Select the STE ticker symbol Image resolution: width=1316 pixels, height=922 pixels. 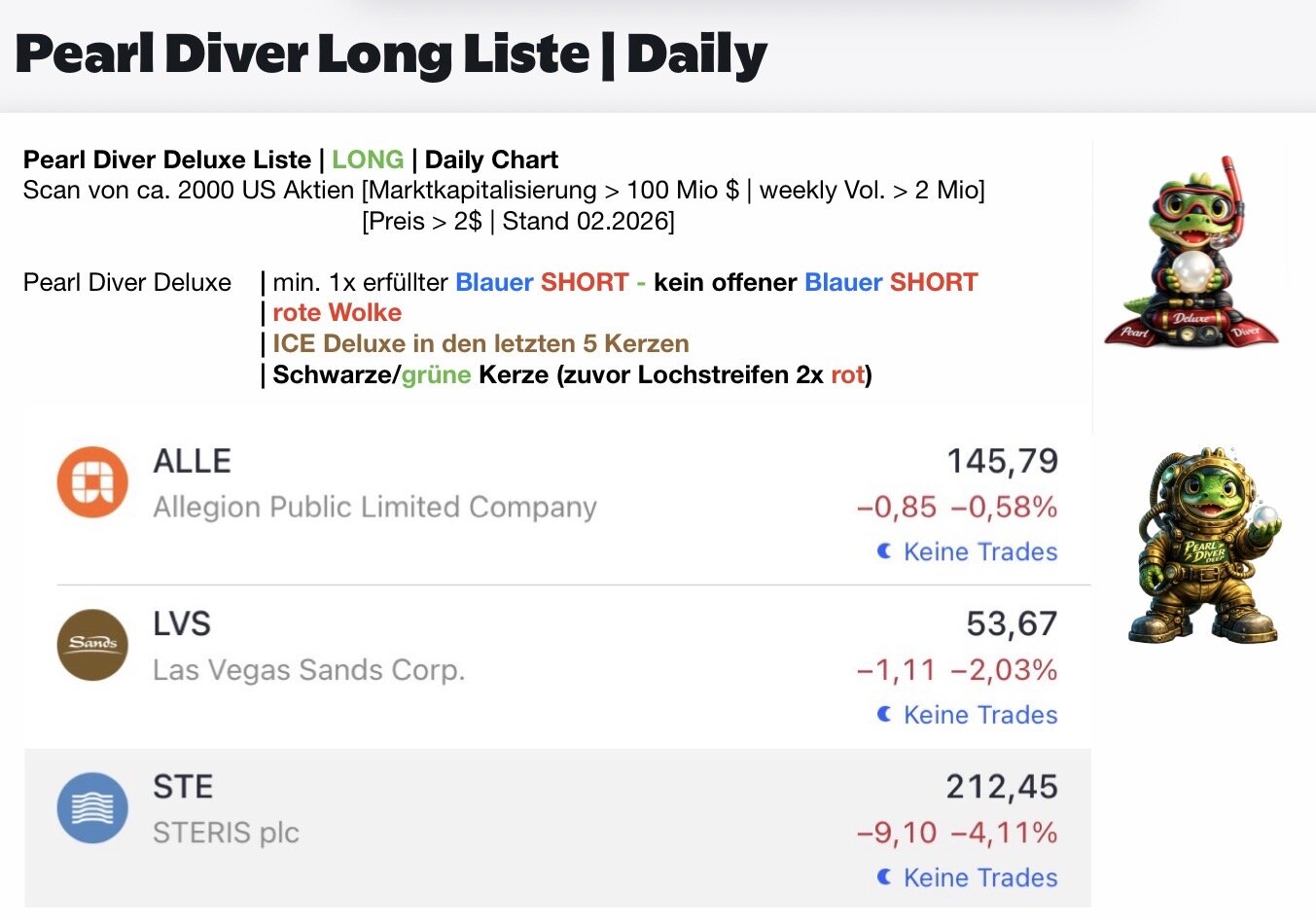coord(183,786)
